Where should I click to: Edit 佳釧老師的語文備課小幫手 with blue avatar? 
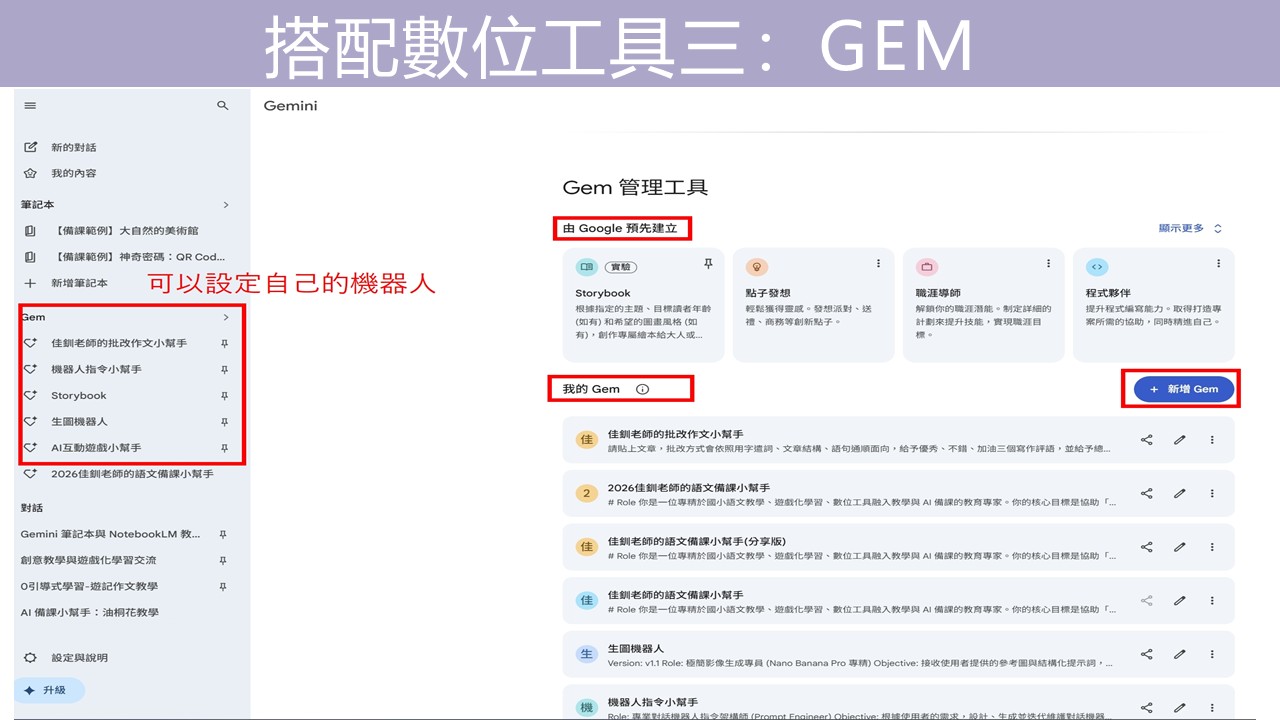(1180, 601)
